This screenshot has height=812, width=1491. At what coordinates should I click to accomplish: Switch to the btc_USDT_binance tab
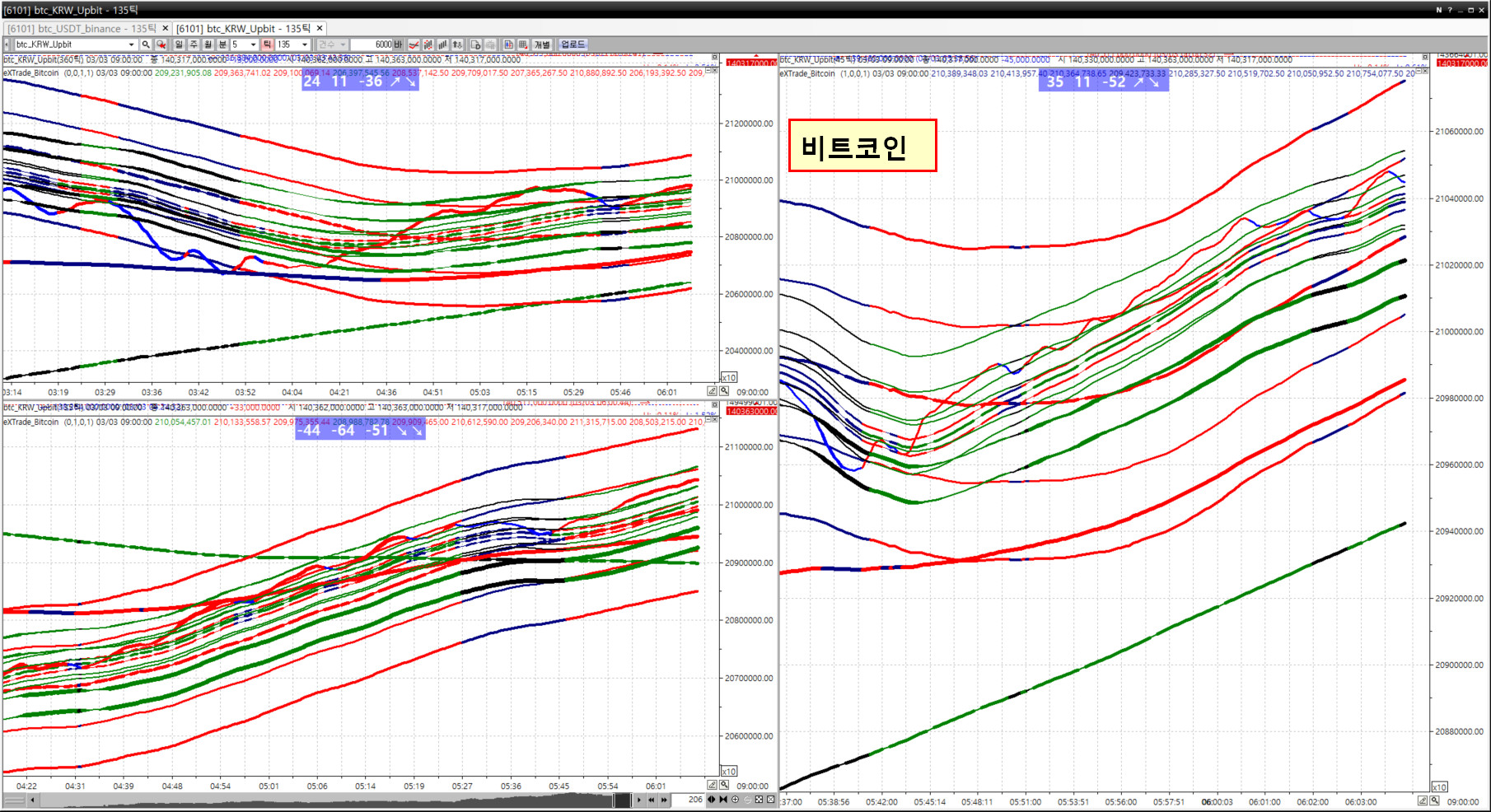(81, 28)
